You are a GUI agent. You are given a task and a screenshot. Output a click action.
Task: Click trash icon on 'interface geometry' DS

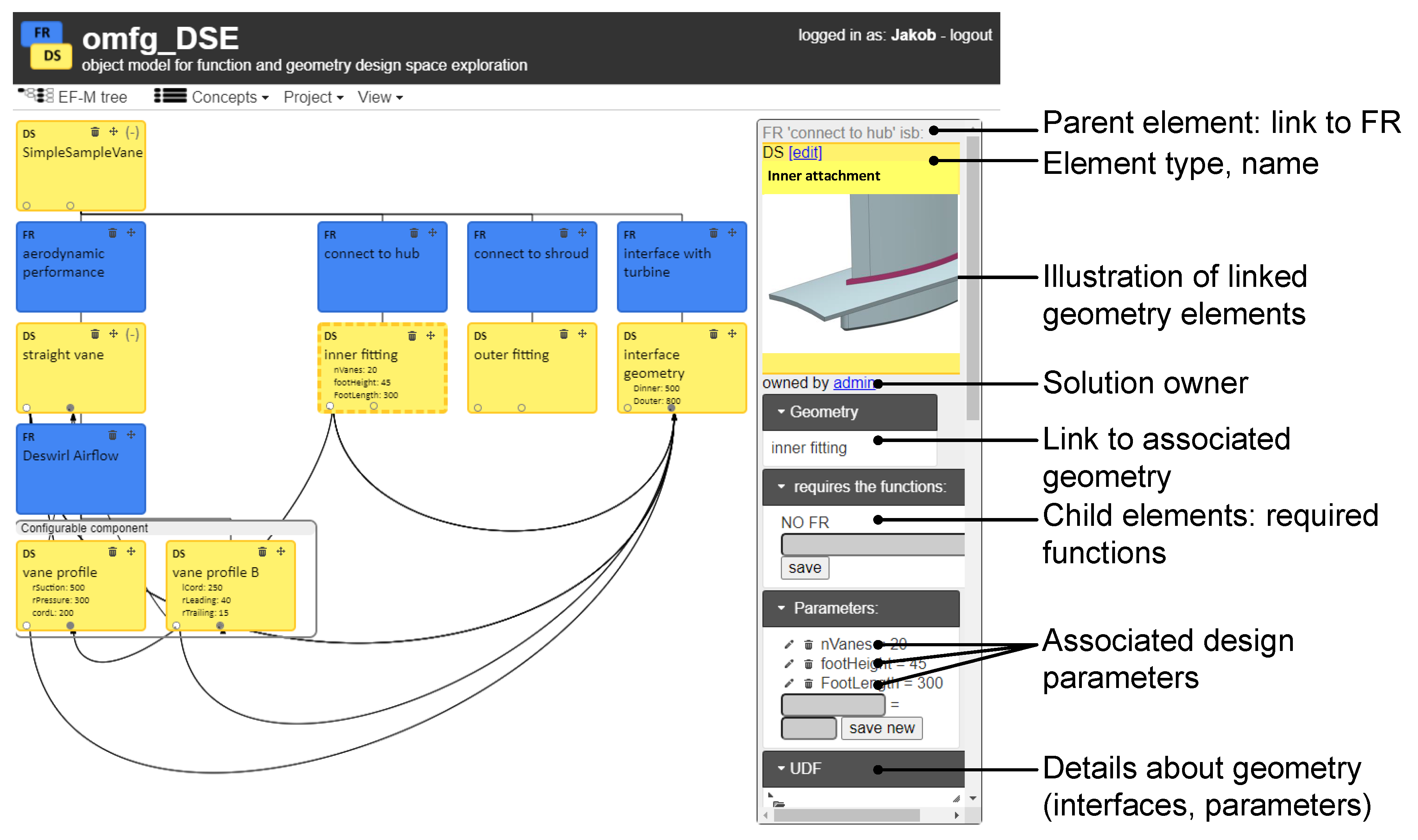click(x=714, y=334)
